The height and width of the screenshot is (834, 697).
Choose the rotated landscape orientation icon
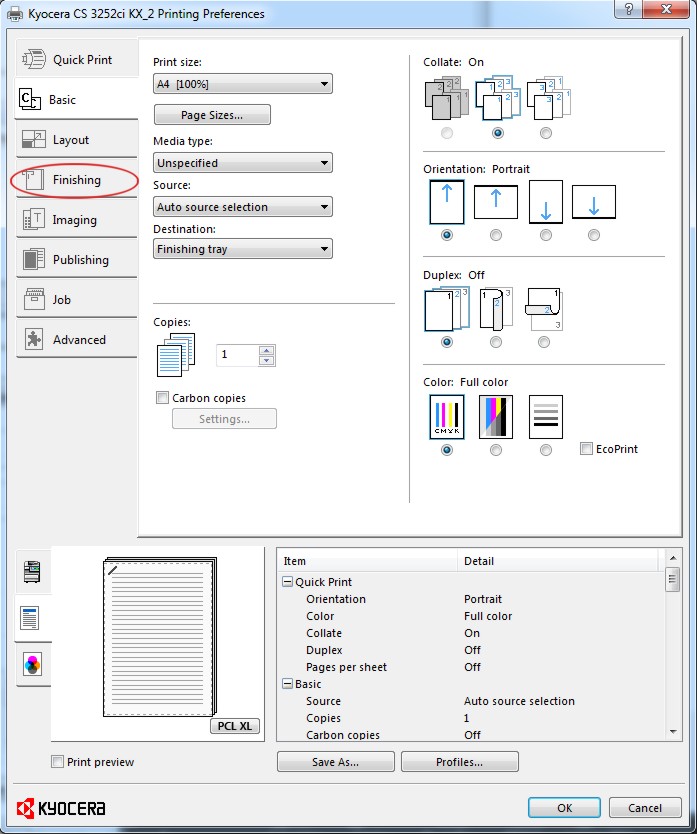[x=594, y=202]
